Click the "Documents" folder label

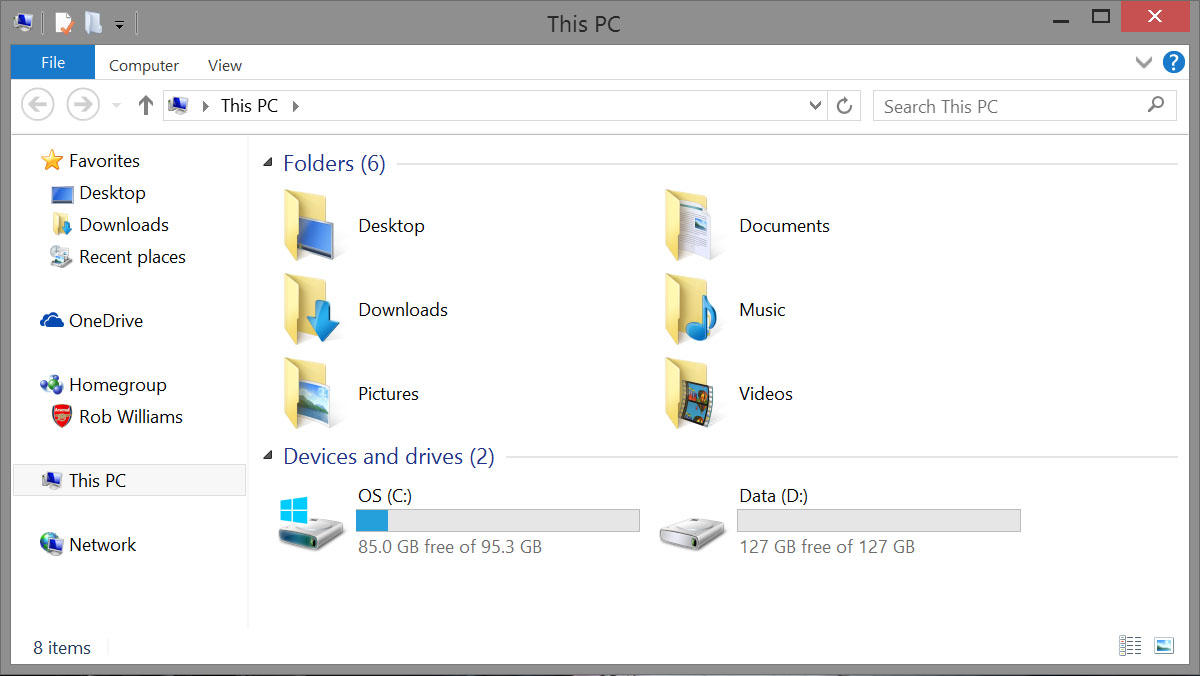coord(785,226)
